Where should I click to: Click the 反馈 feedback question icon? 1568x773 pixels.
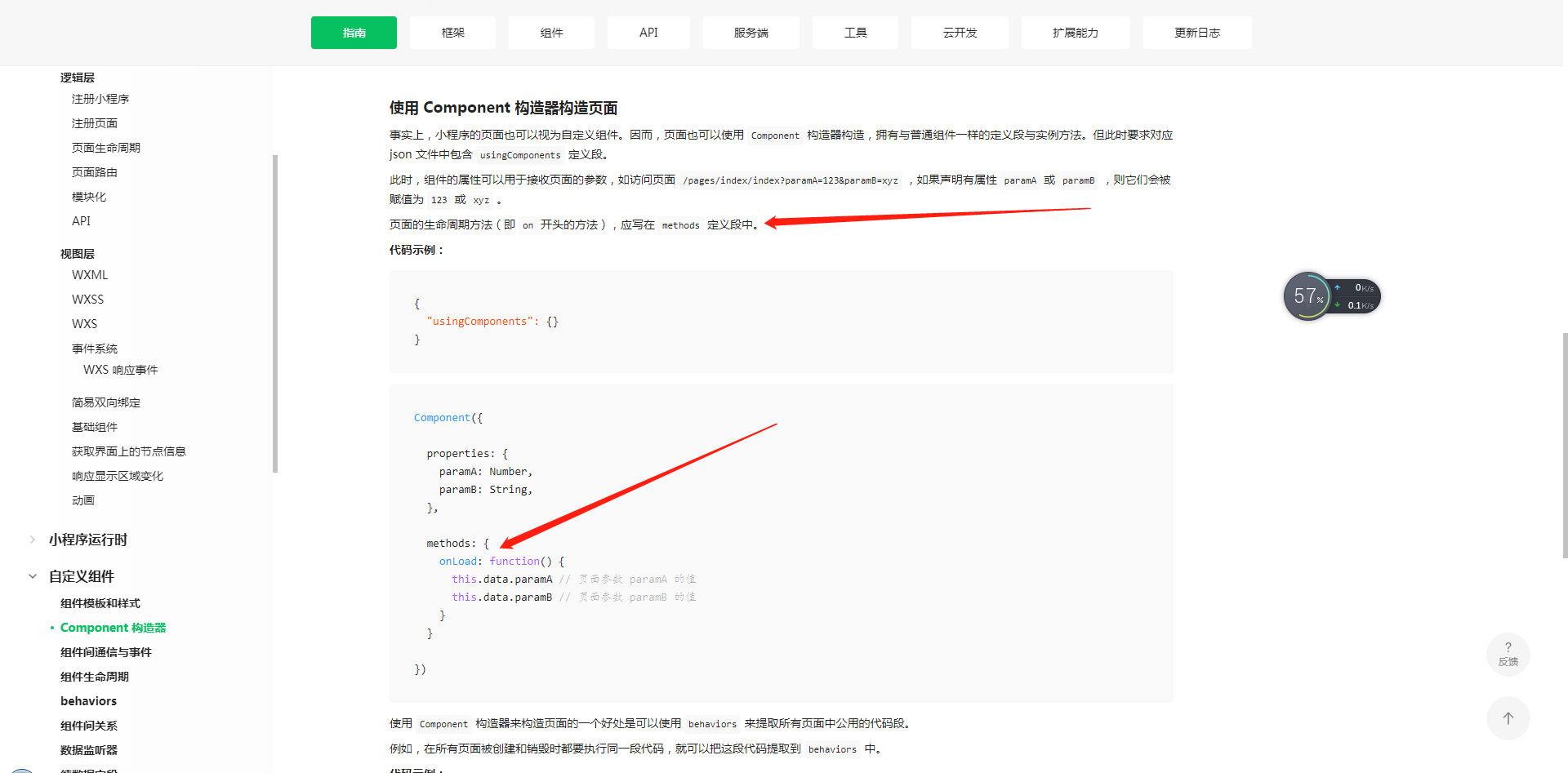[1508, 654]
